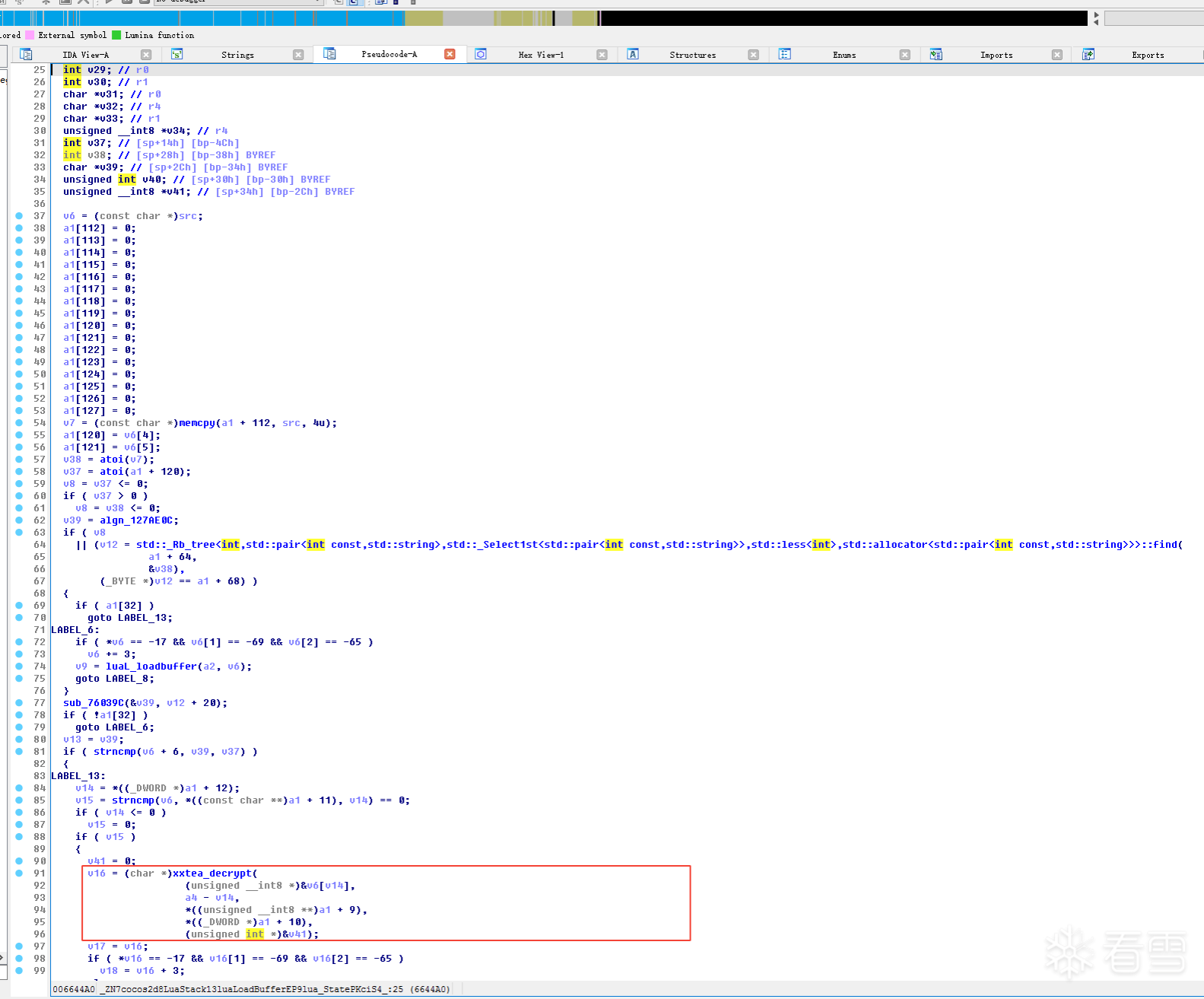
Task: Click the IDA View-A tab icon
Action: click(x=26, y=54)
